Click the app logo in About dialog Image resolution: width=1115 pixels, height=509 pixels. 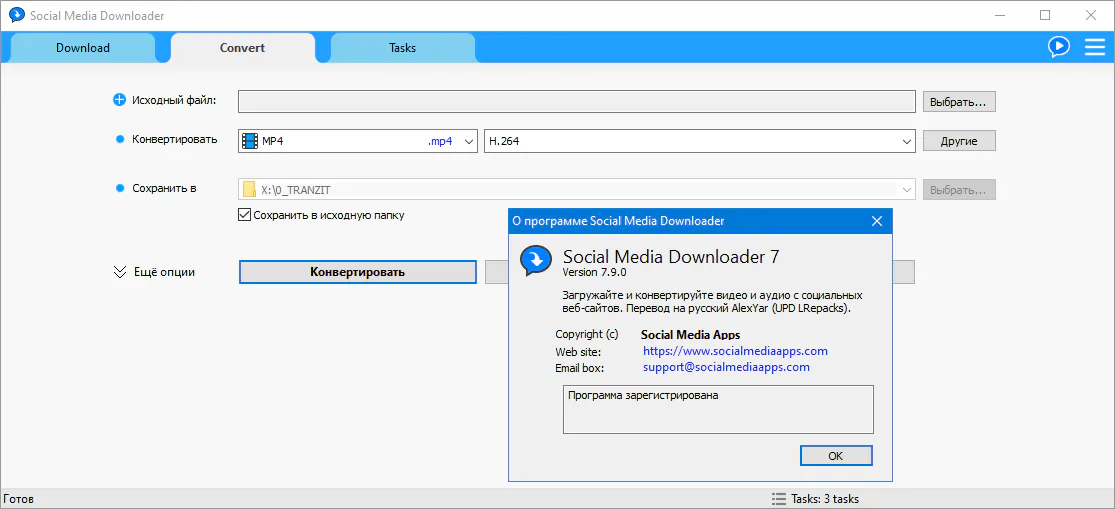point(537,262)
